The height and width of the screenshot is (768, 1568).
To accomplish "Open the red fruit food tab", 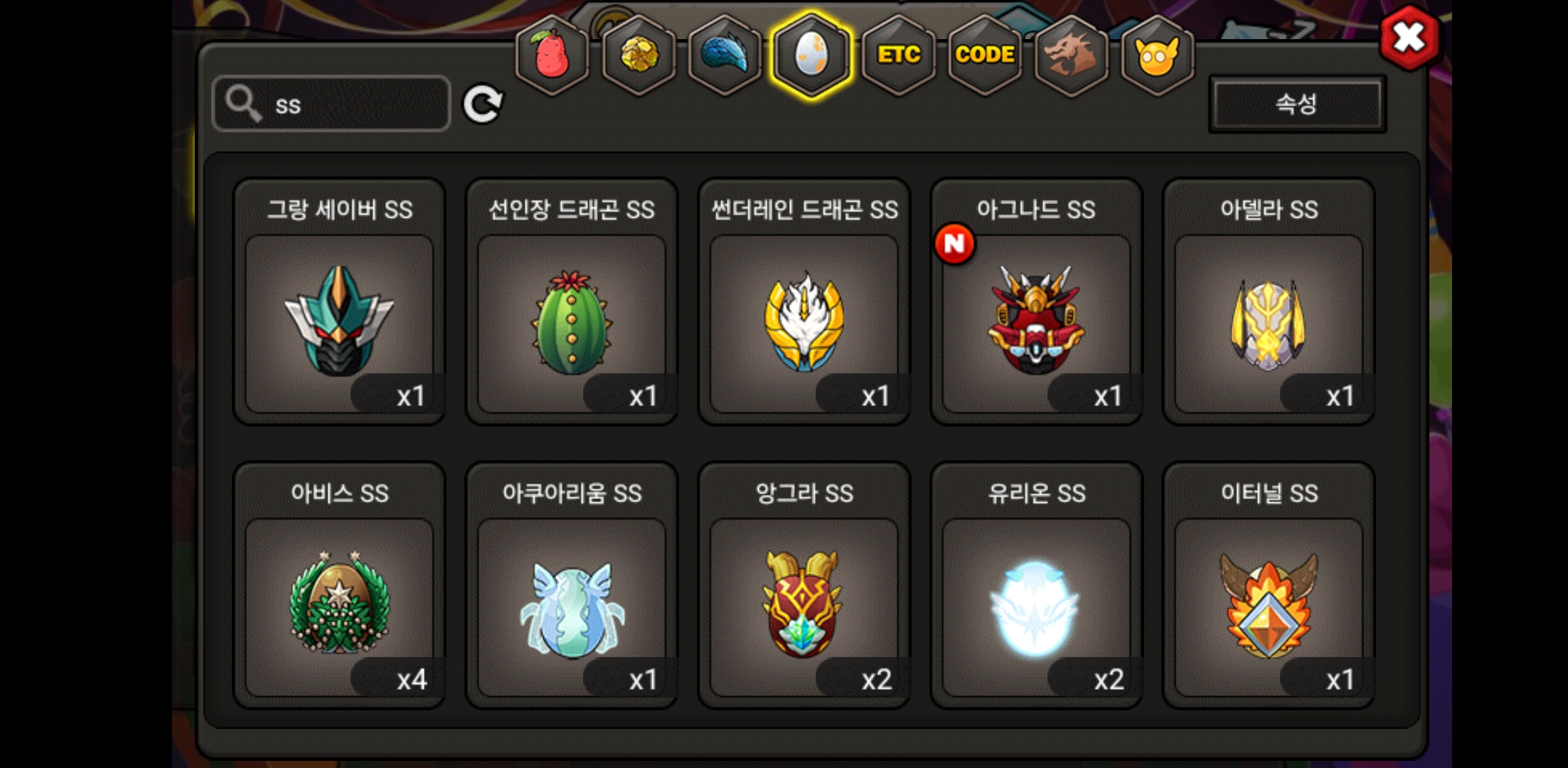I will 552,55.
